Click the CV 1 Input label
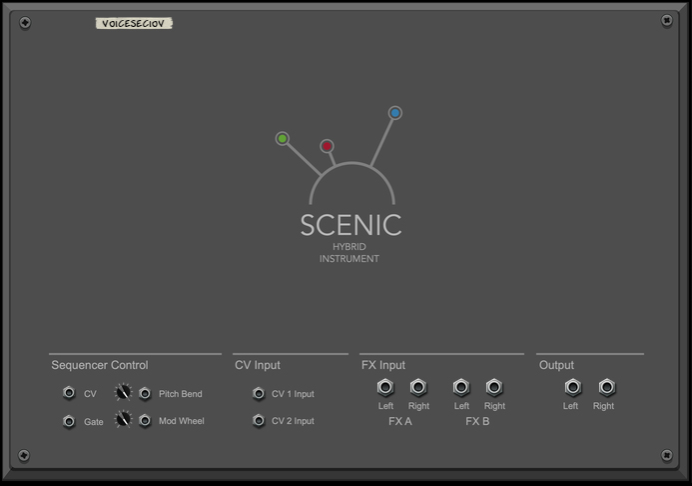 click(x=293, y=394)
